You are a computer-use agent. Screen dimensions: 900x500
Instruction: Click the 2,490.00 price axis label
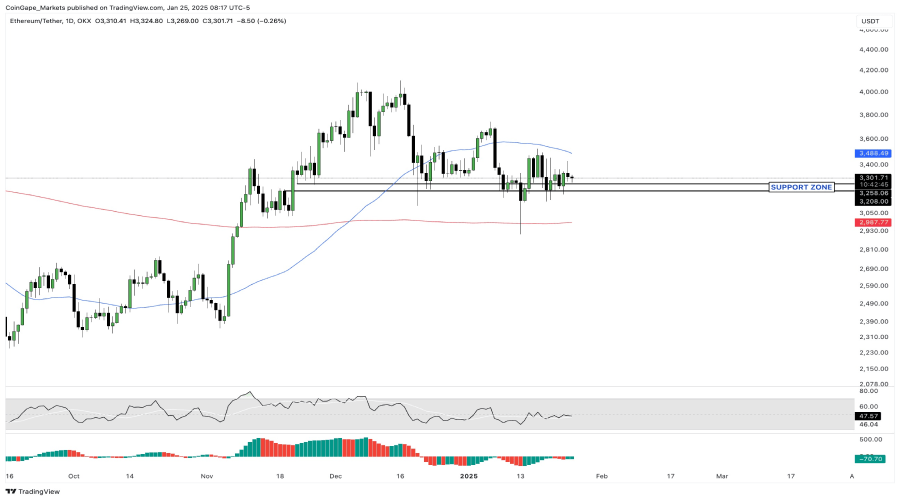point(874,304)
